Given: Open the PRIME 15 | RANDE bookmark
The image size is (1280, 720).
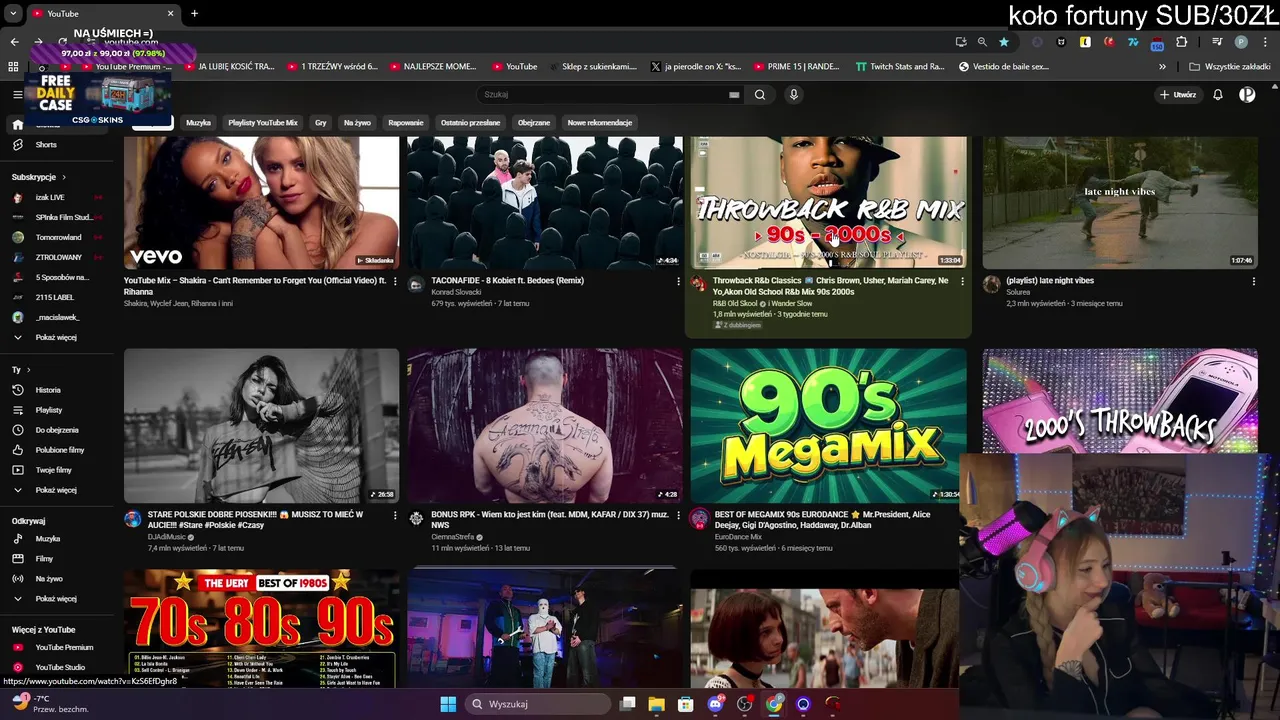Looking at the screenshot, I should tap(795, 67).
